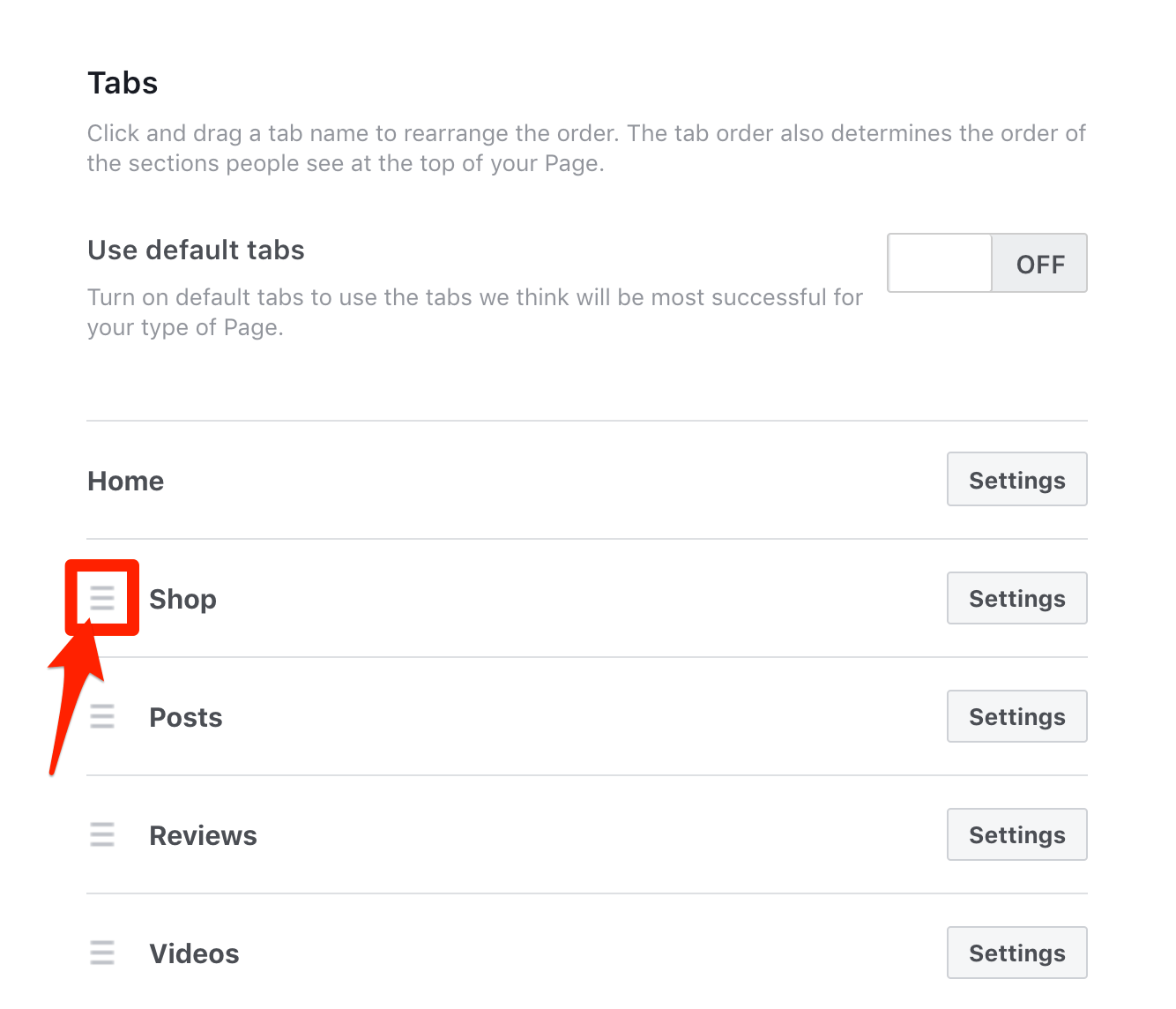
Task: Click the Tabs section heading
Action: pos(123,83)
